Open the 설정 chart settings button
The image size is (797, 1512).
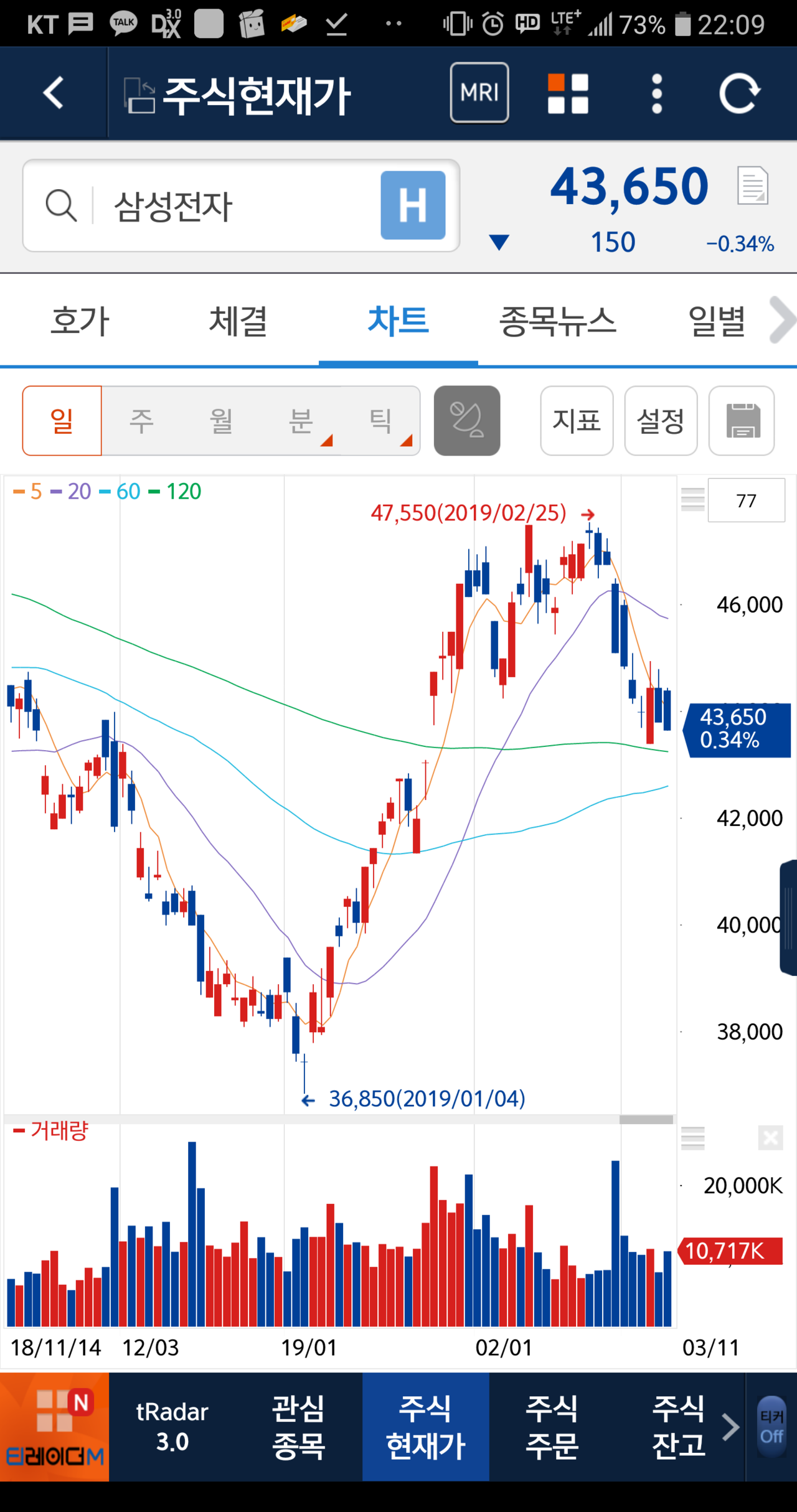point(660,421)
